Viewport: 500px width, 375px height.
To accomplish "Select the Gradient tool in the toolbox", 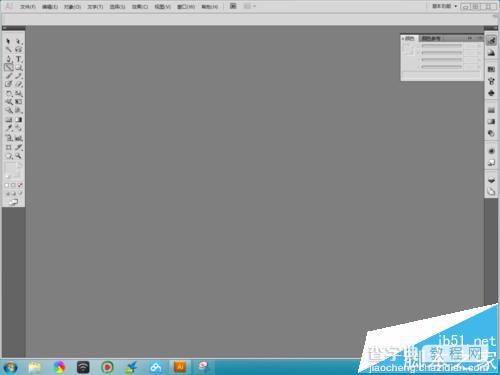I will pyautogui.click(x=19, y=120).
